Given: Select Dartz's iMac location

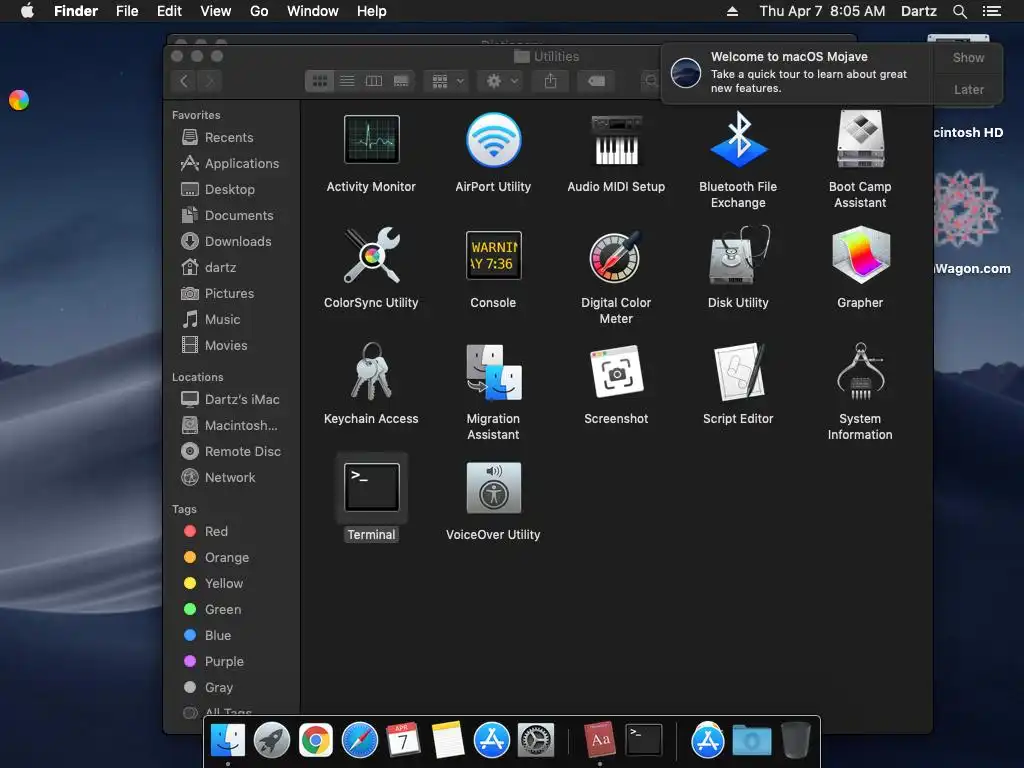Looking at the screenshot, I should pyautogui.click(x=232, y=399).
